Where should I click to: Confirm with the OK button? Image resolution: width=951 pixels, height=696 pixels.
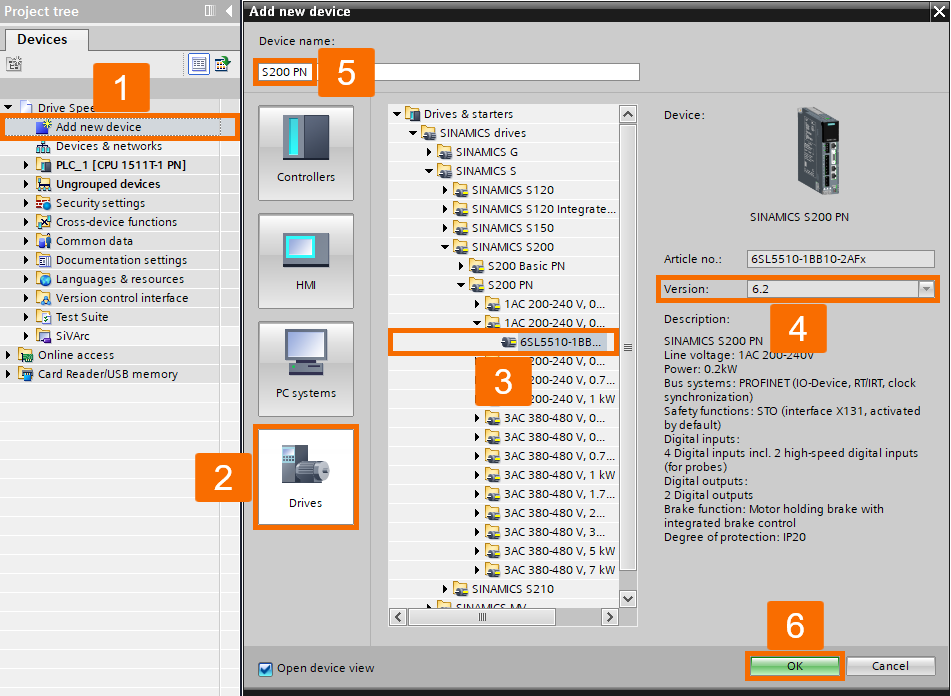click(795, 666)
